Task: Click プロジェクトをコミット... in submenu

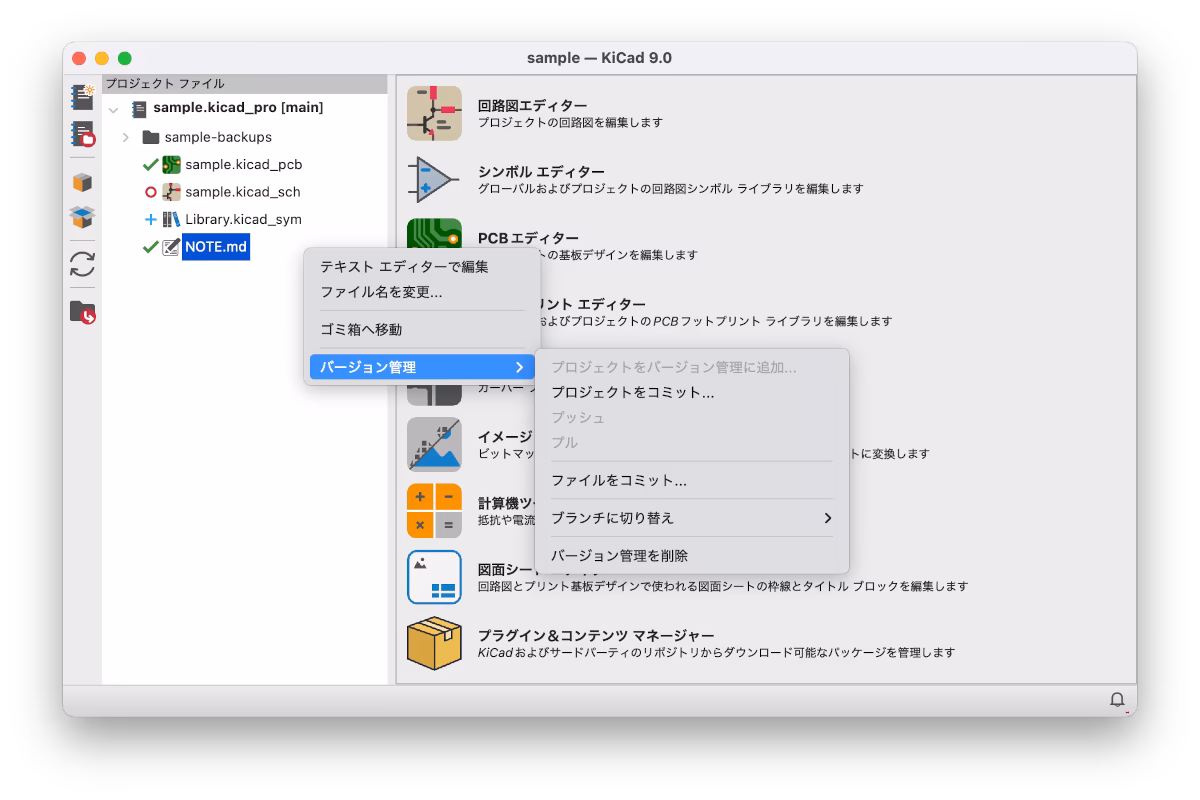Action: pos(633,393)
